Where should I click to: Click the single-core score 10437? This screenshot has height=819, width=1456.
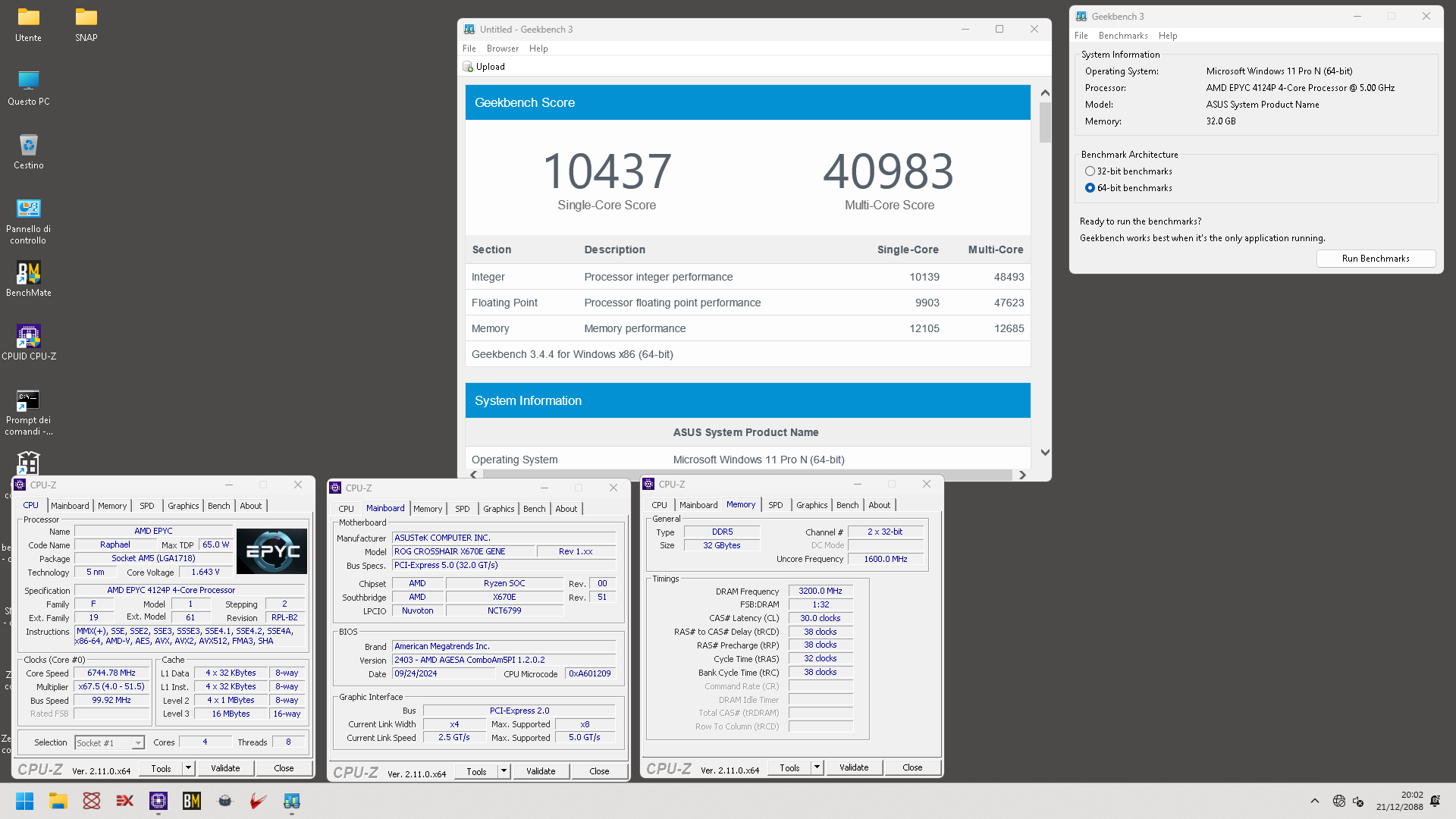point(607,171)
